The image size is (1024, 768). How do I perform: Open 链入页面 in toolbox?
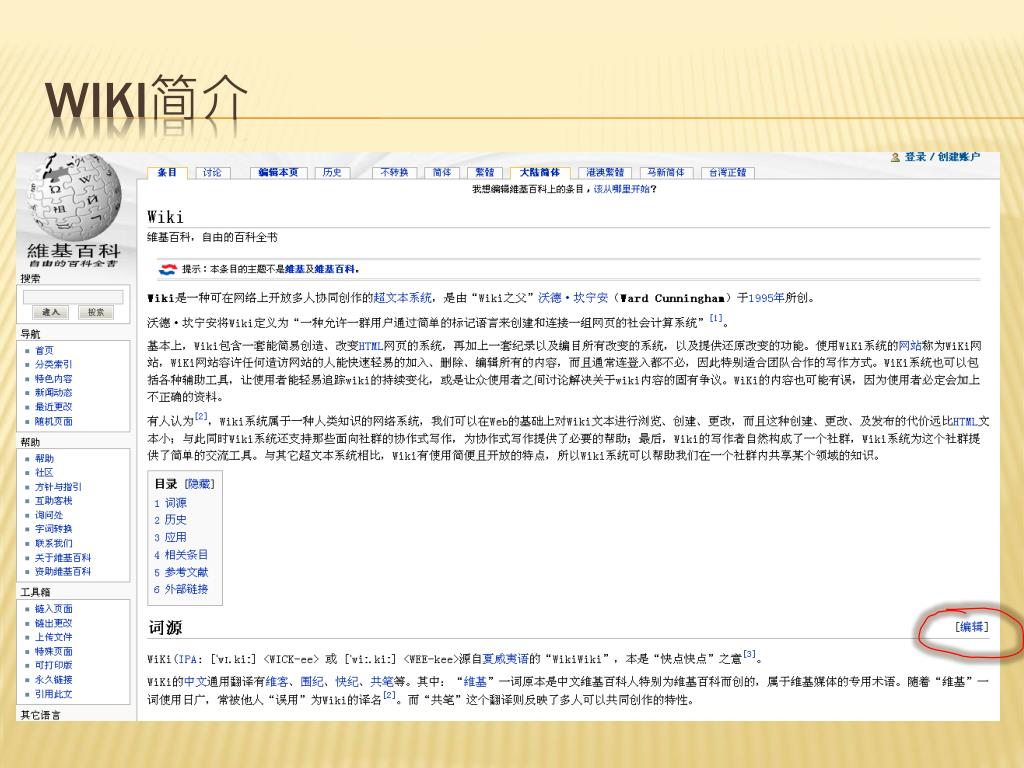54,609
